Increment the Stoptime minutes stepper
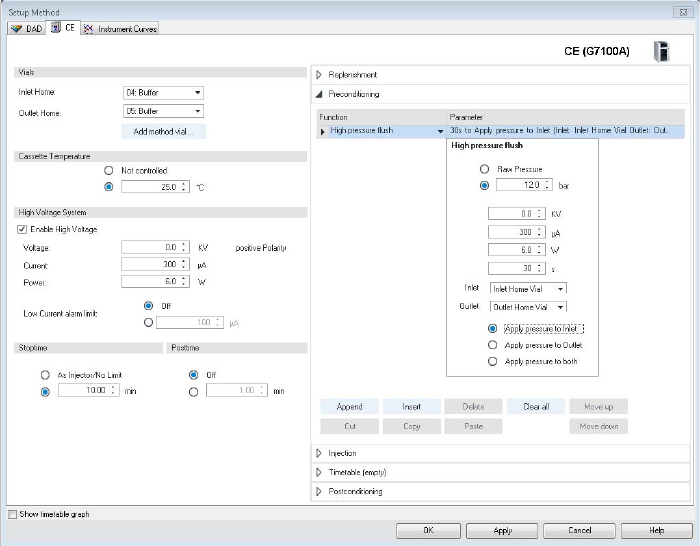Screen dimensions: 700x546 [x=113, y=388]
